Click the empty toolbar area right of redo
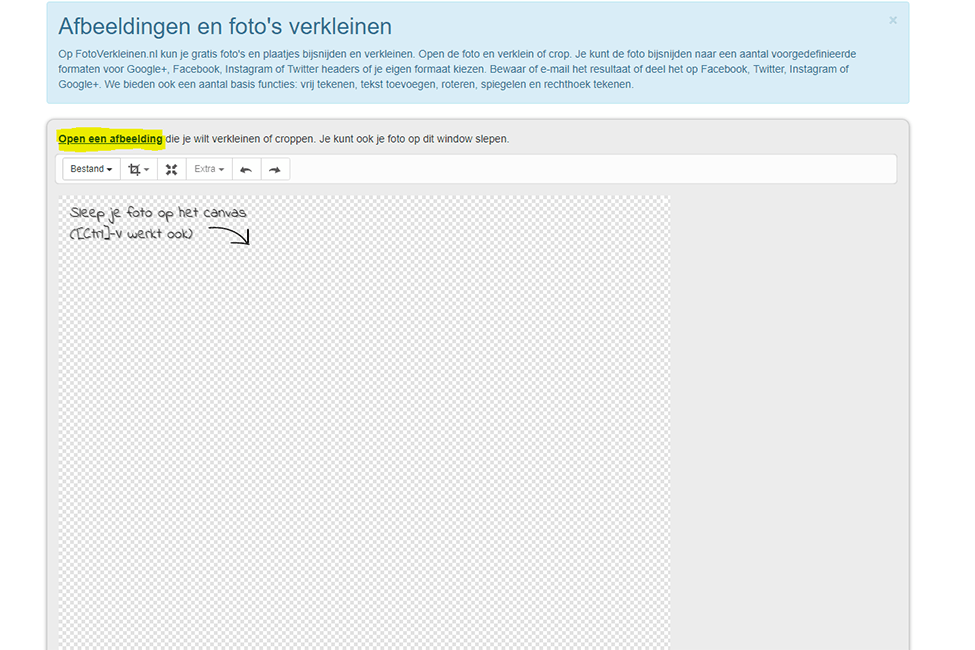975x650 pixels. [x=590, y=170]
